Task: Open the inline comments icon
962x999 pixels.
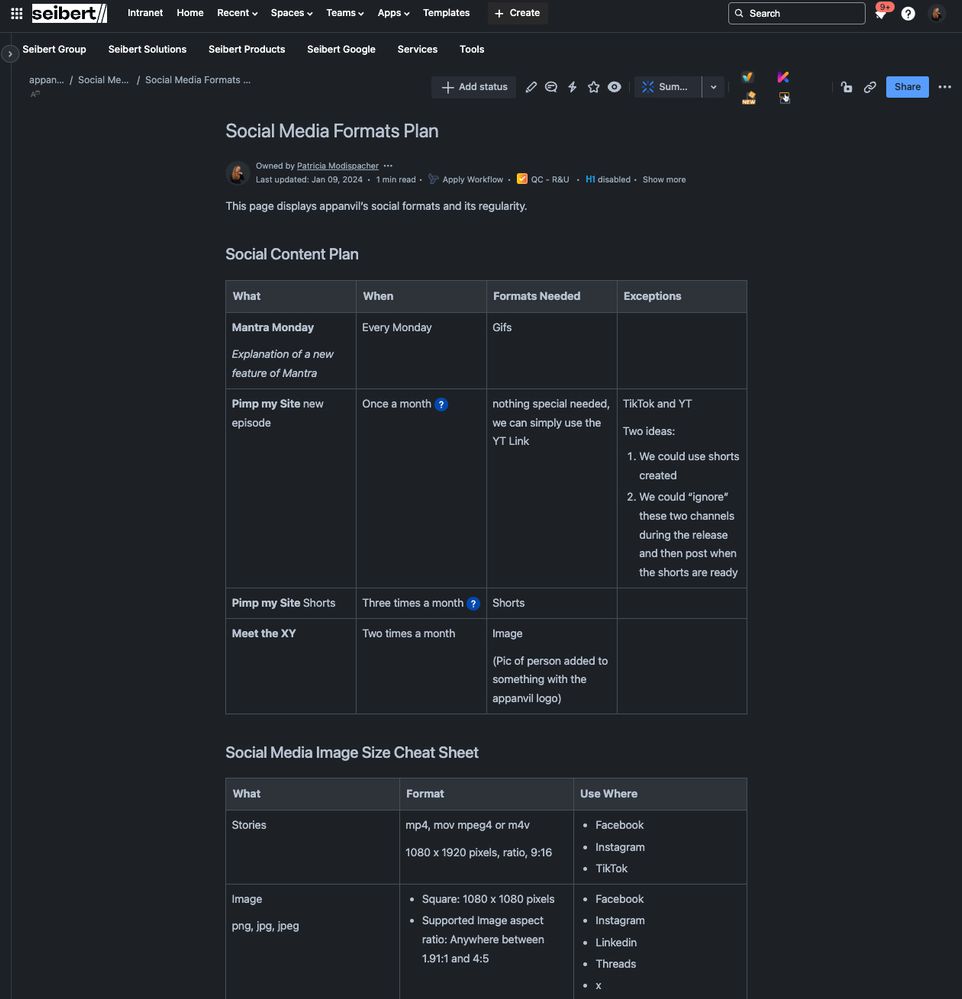Action: [551, 86]
